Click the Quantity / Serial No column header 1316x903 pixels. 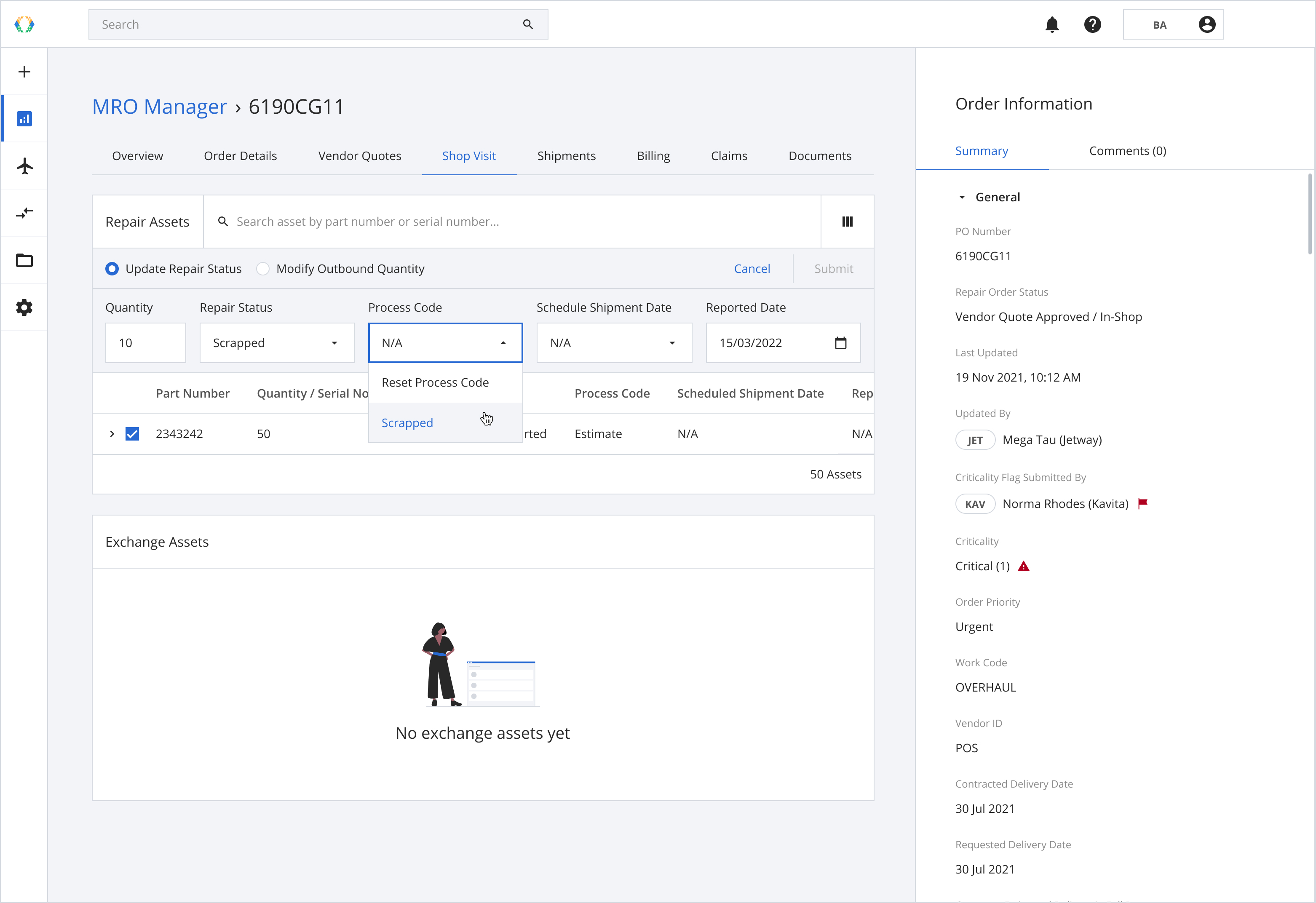point(313,393)
